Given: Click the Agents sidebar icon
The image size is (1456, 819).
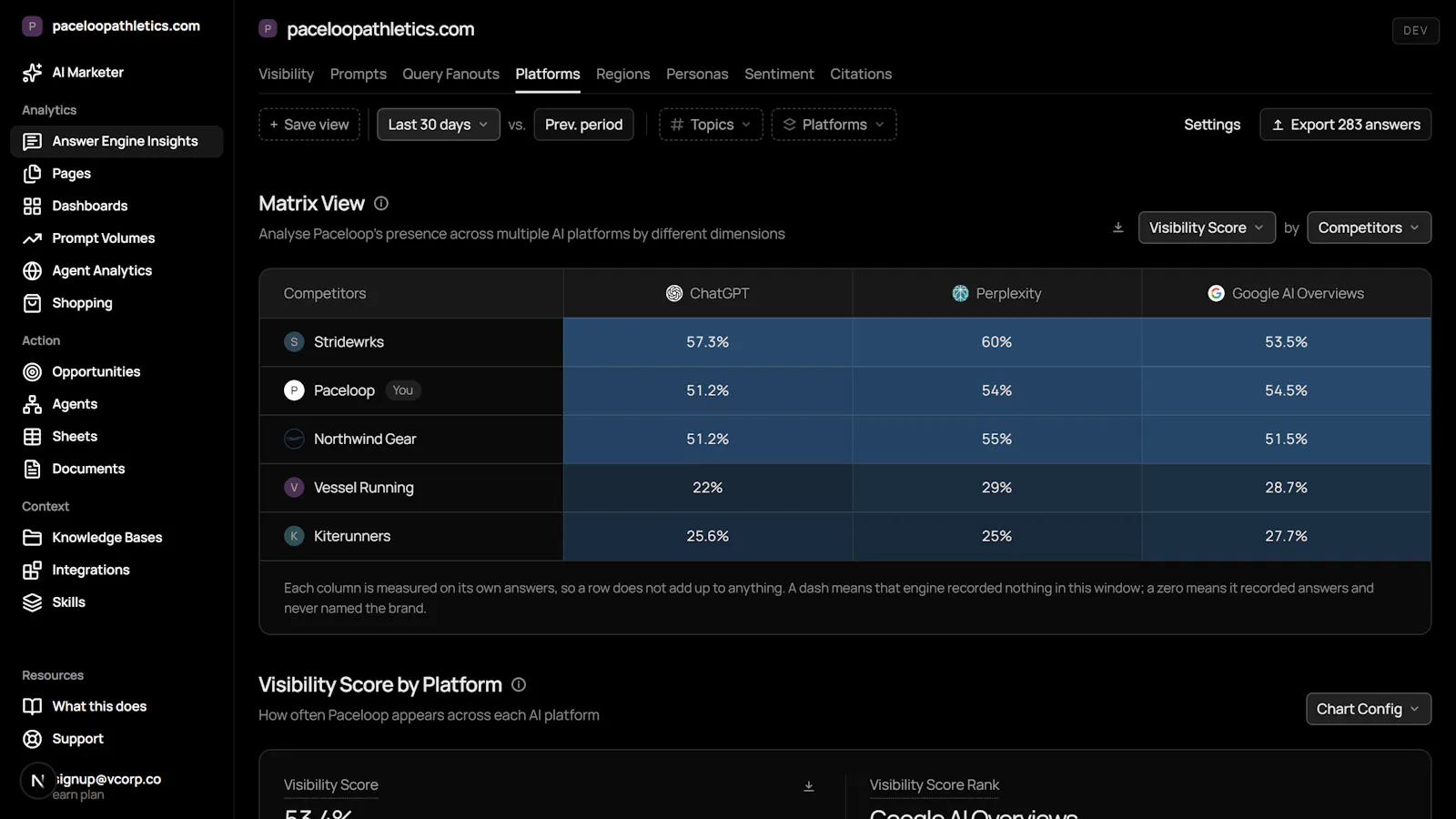Looking at the screenshot, I should click(33, 404).
